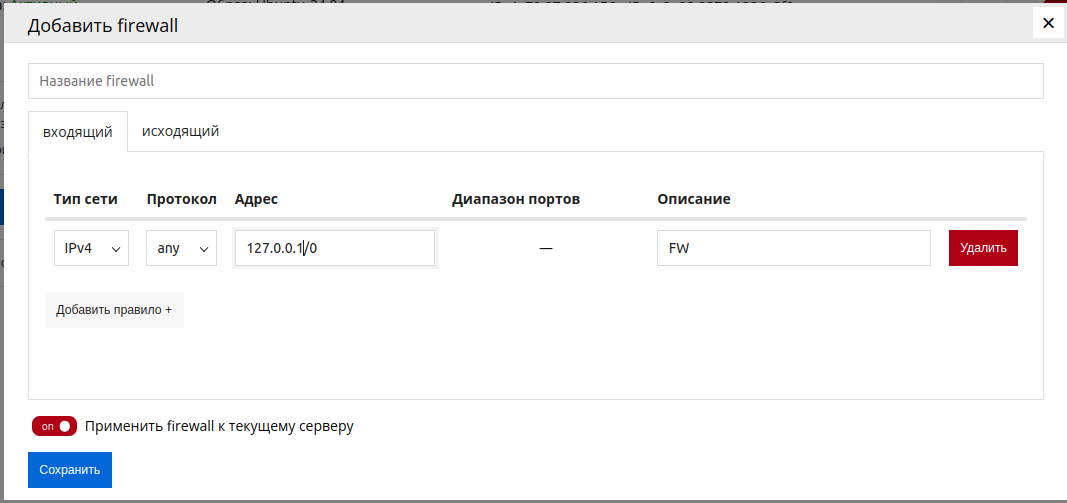This screenshot has height=503, width=1067.
Task: Click the Тип сети column header
Action: (86, 199)
